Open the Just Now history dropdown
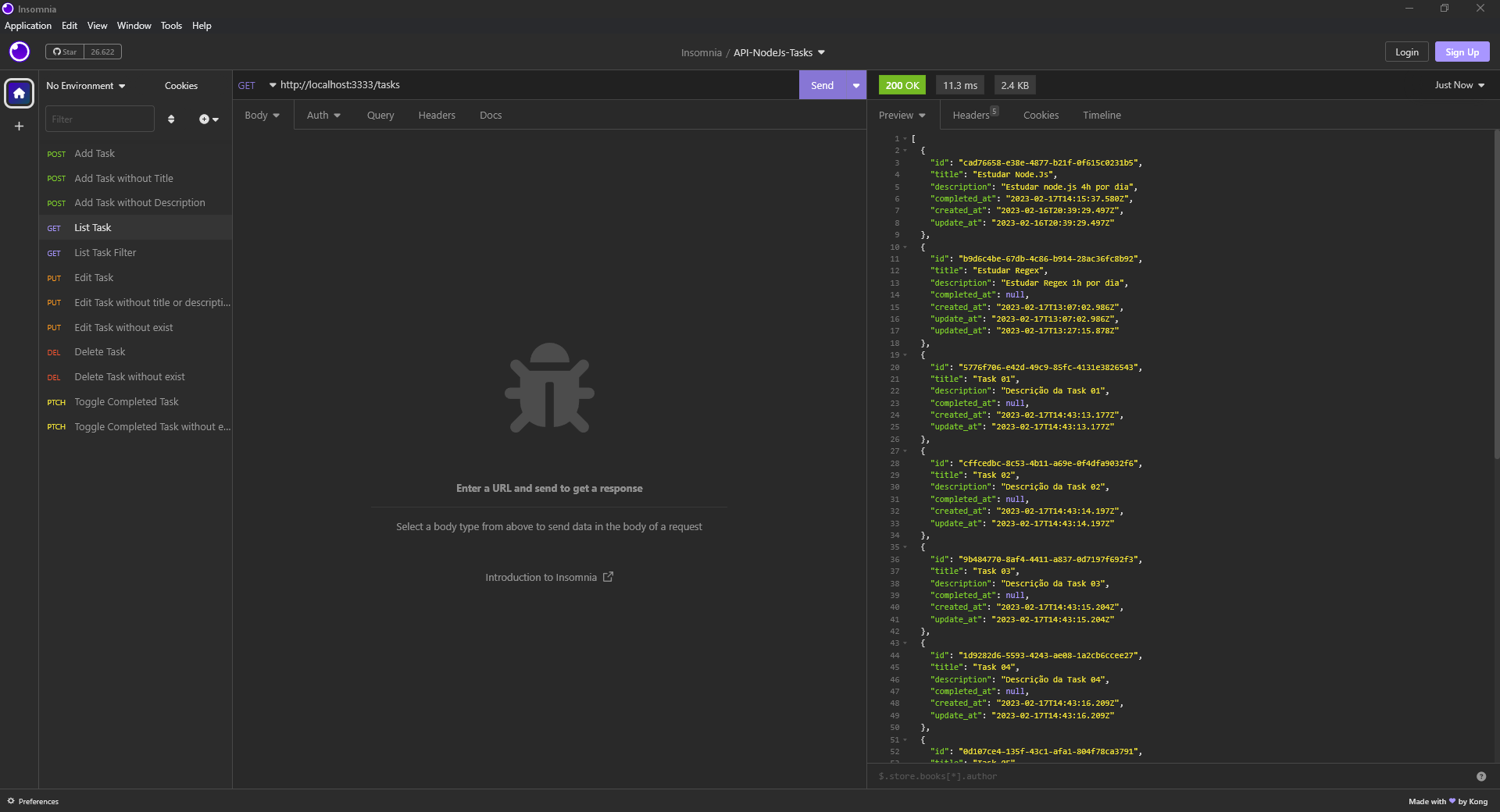The height and width of the screenshot is (812, 1500). [1459, 85]
